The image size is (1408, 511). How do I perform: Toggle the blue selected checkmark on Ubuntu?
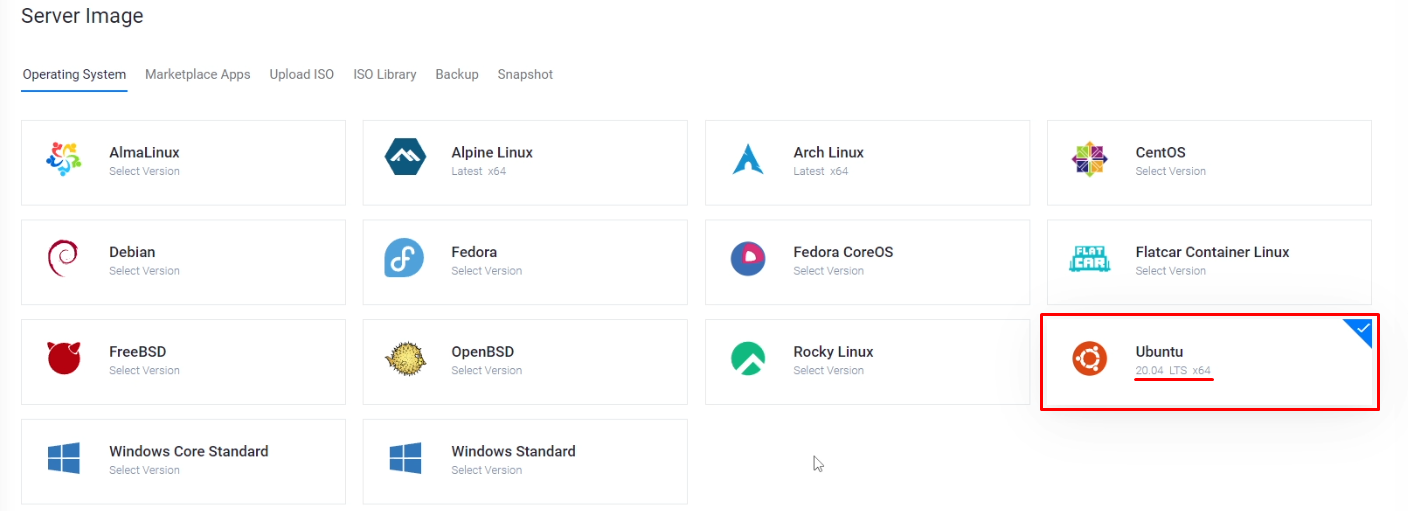pos(1360,330)
